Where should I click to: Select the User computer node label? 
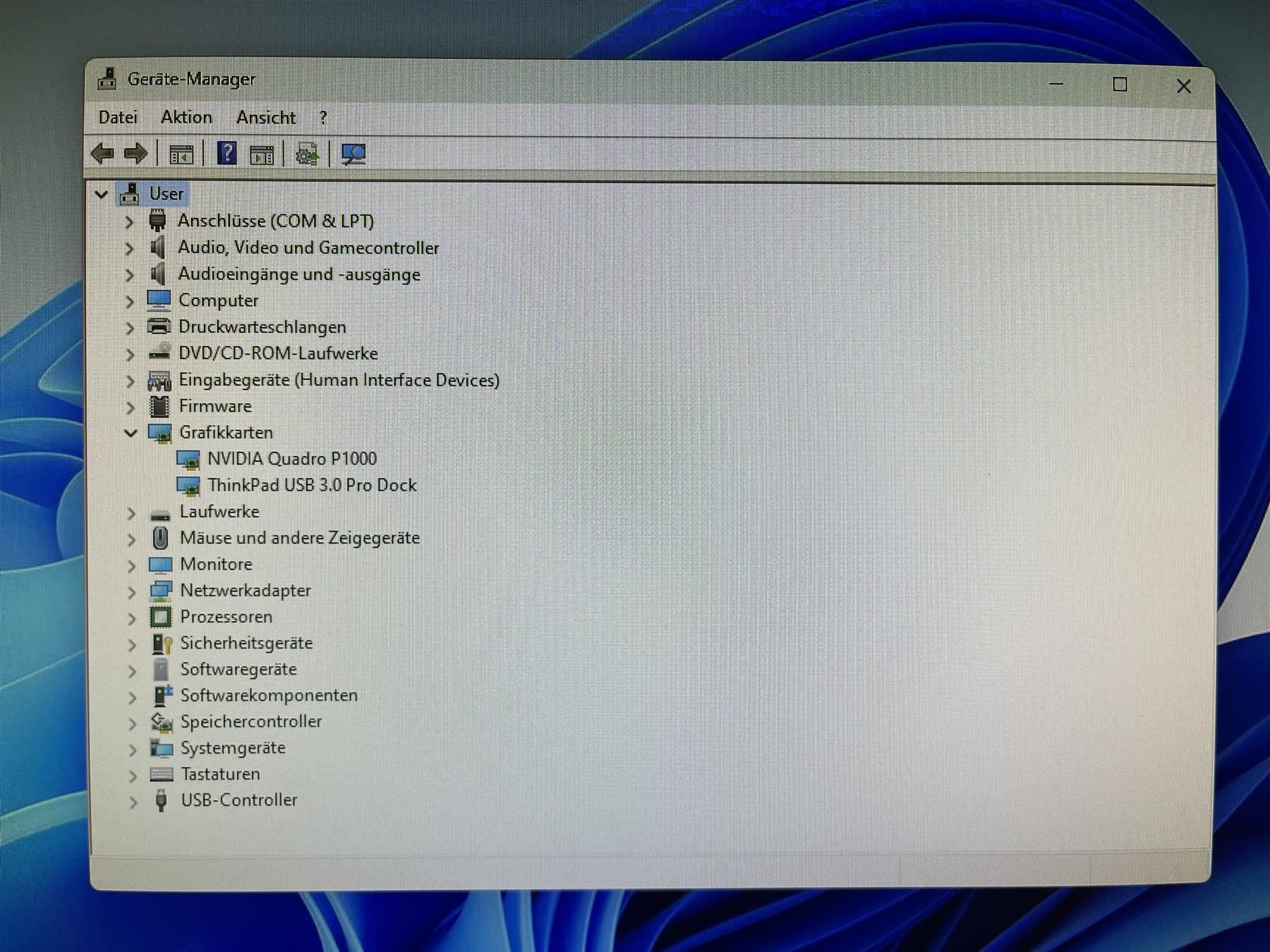[166, 193]
